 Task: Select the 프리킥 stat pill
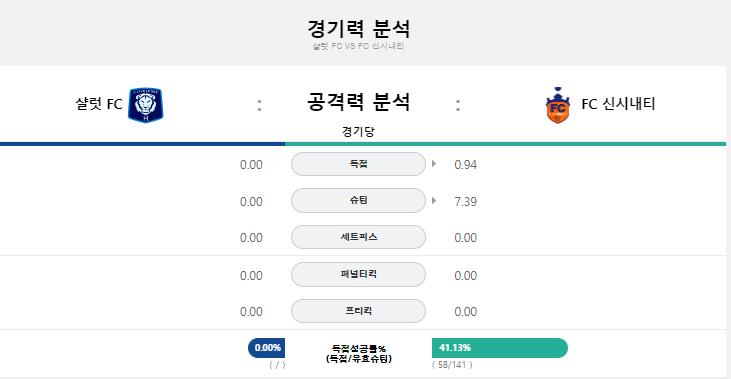tap(358, 311)
